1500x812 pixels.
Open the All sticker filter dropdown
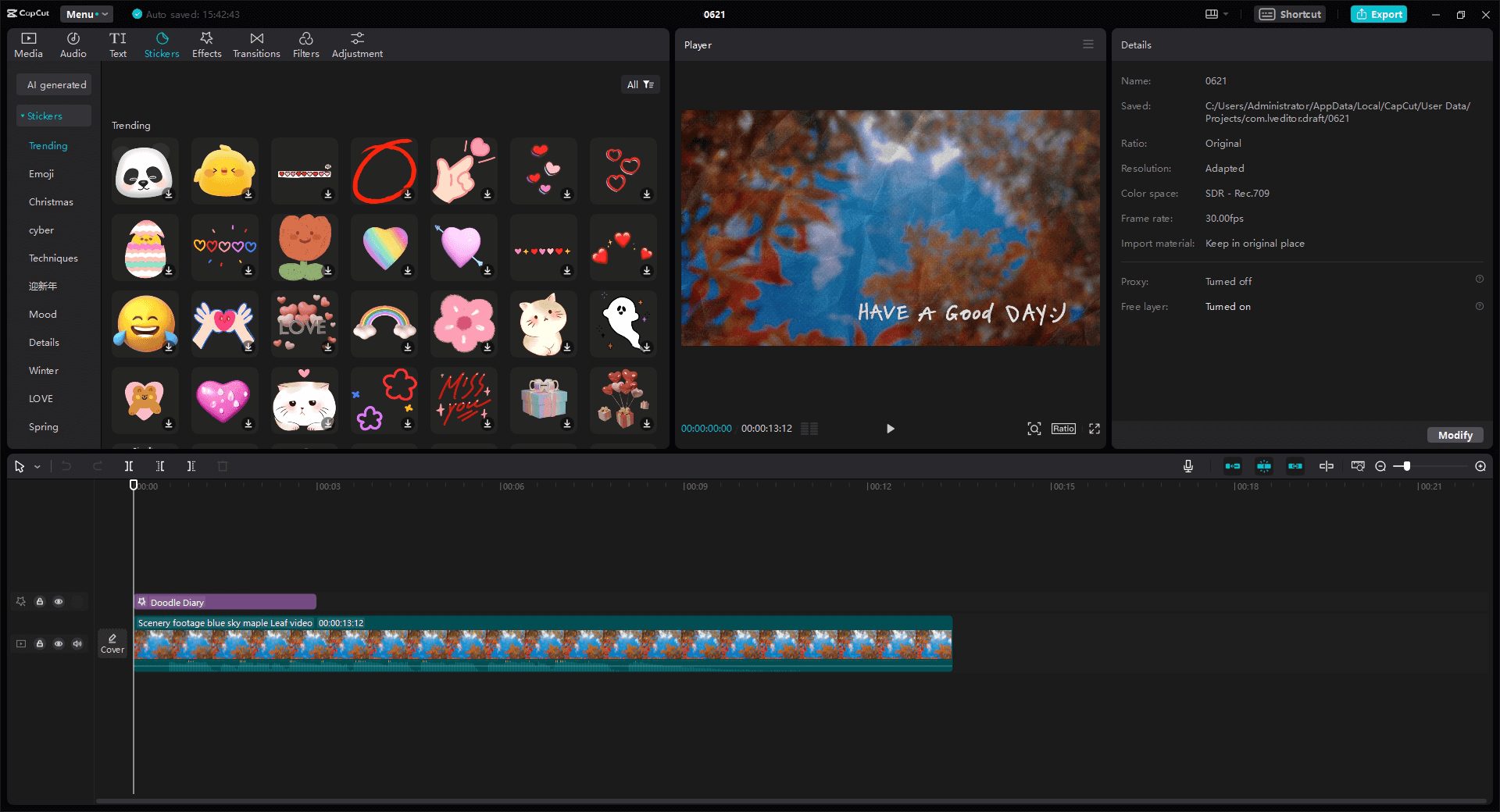pos(640,84)
